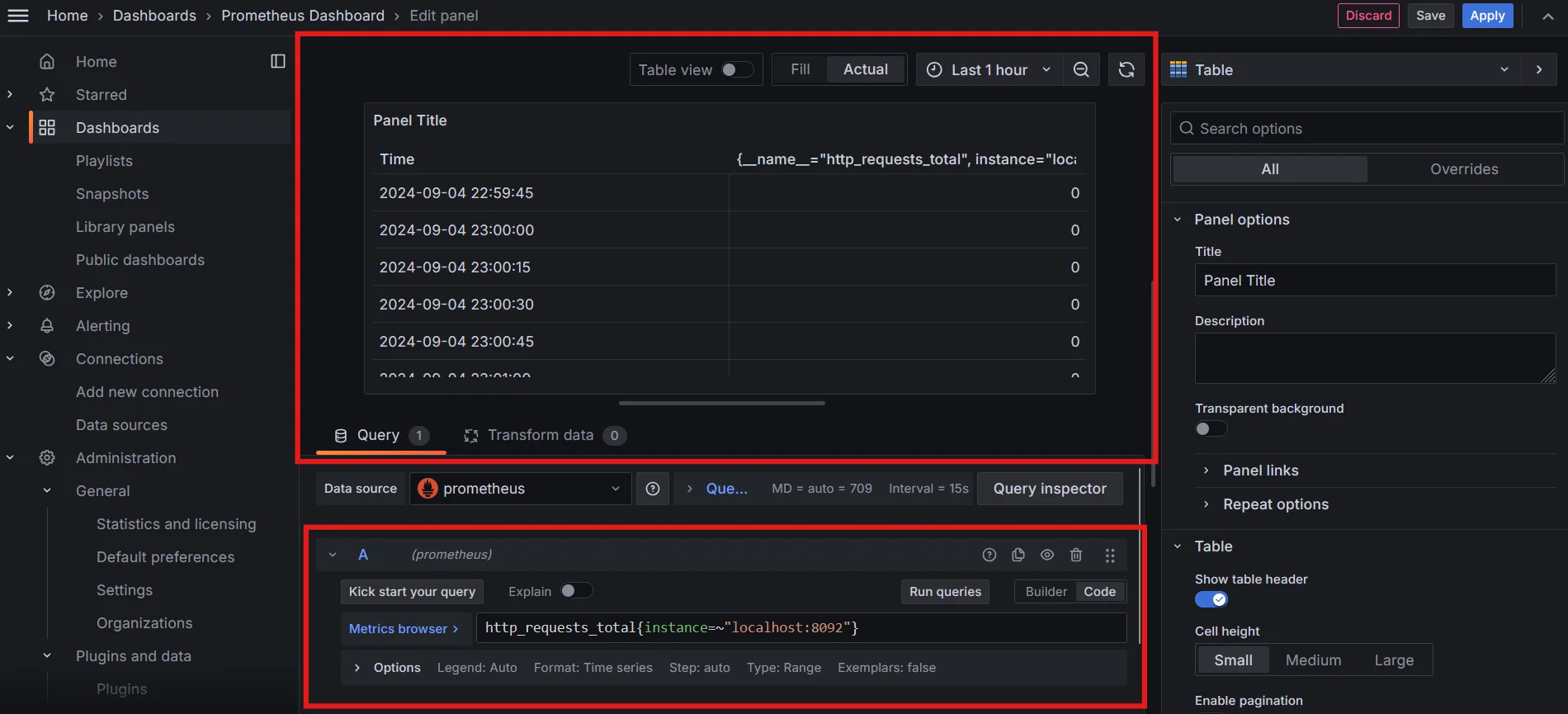The image size is (1568, 714).
Task: Click Kick start your query
Action: (412, 592)
